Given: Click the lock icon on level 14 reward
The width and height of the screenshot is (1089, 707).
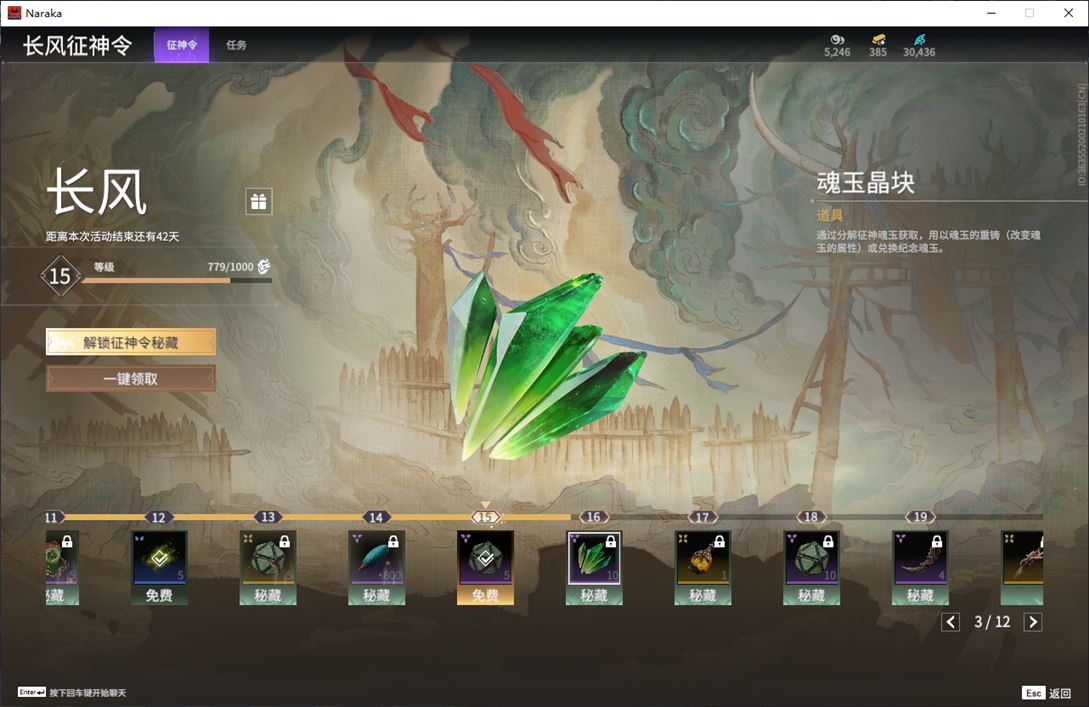Looking at the screenshot, I should point(393,541).
